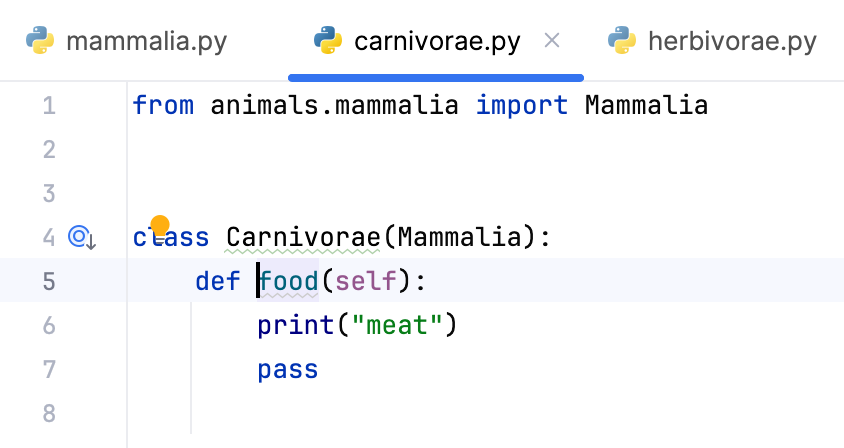This screenshot has width=844, height=448.
Task: Click the Carnivorae class name
Action: pyautogui.click(x=304, y=237)
